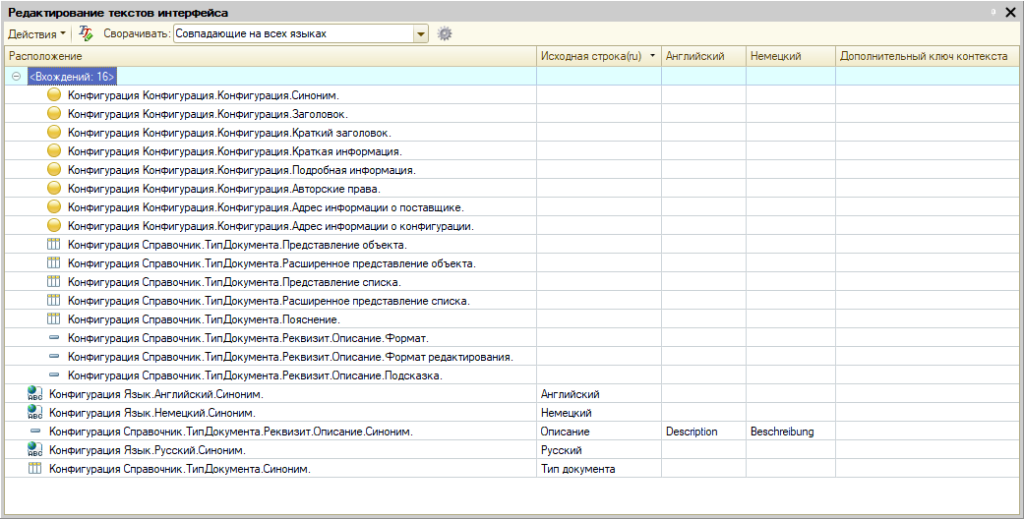
Task: Click catalog icon for ТипДокумента.Представление объекта
Action: [54, 245]
